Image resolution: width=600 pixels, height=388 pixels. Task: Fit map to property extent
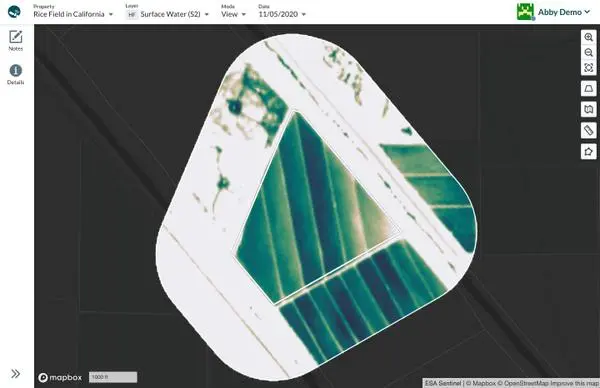(x=589, y=68)
